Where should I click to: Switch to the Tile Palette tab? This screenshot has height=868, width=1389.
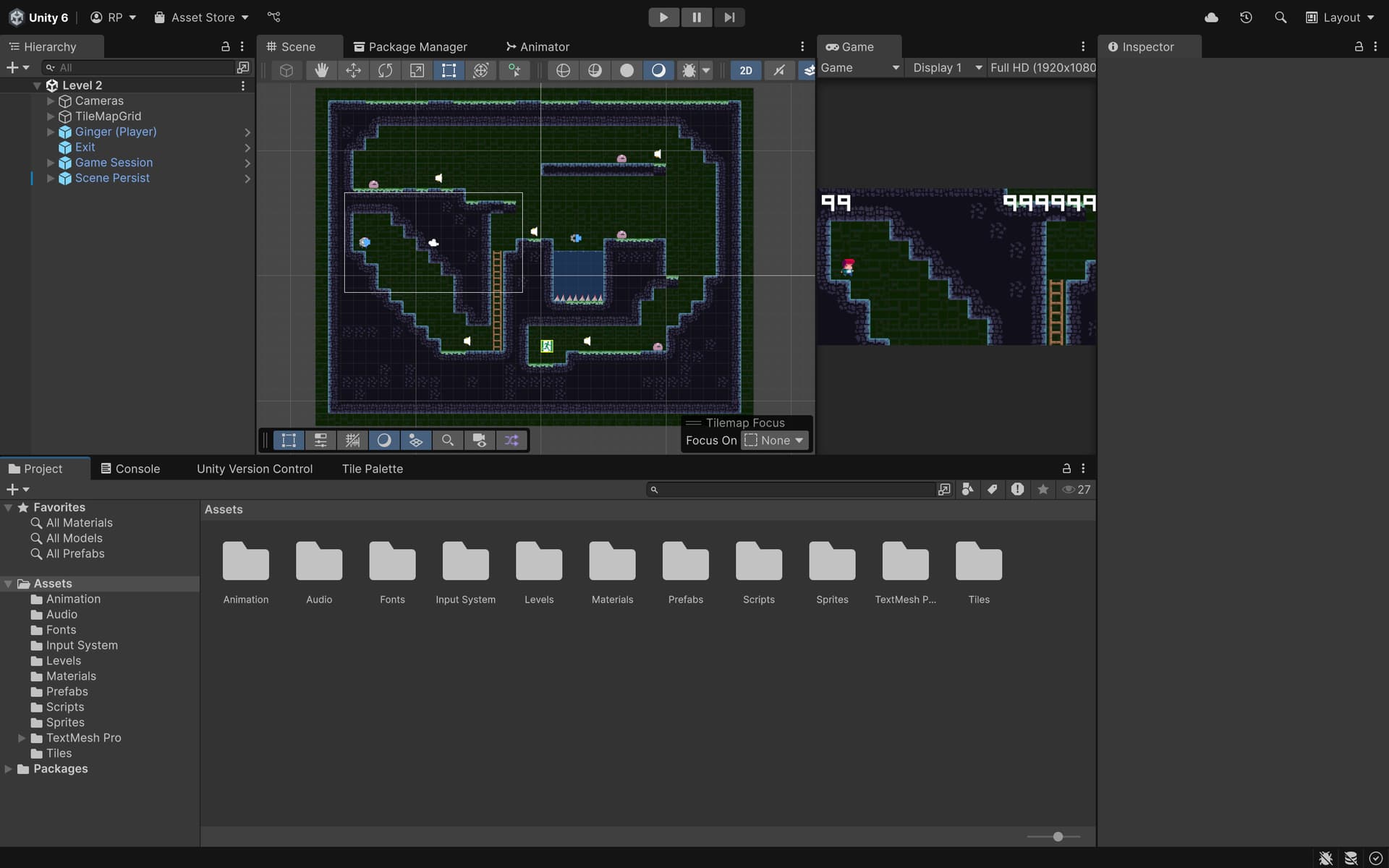point(372,469)
